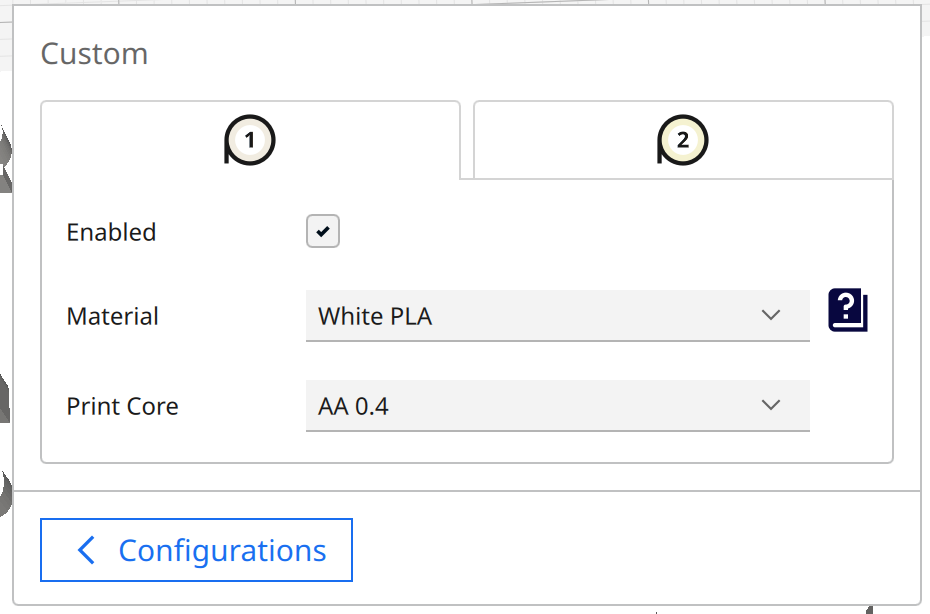The height and width of the screenshot is (614, 930).
Task: Click the Print Core label
Action: [x=122, y=406]
